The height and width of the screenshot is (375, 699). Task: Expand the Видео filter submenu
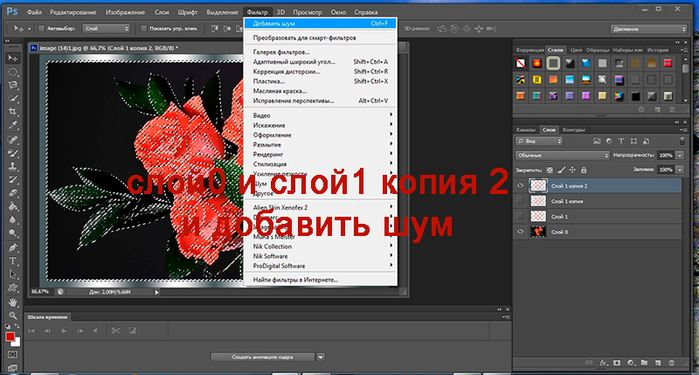click(x=321, y=115)
